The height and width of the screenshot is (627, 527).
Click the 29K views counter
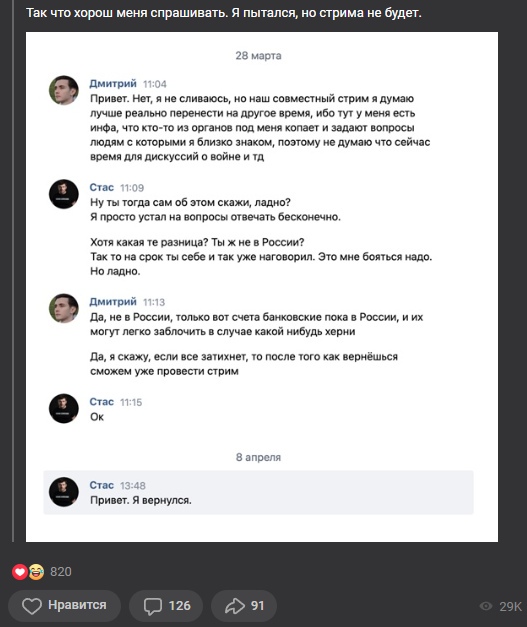511,607
